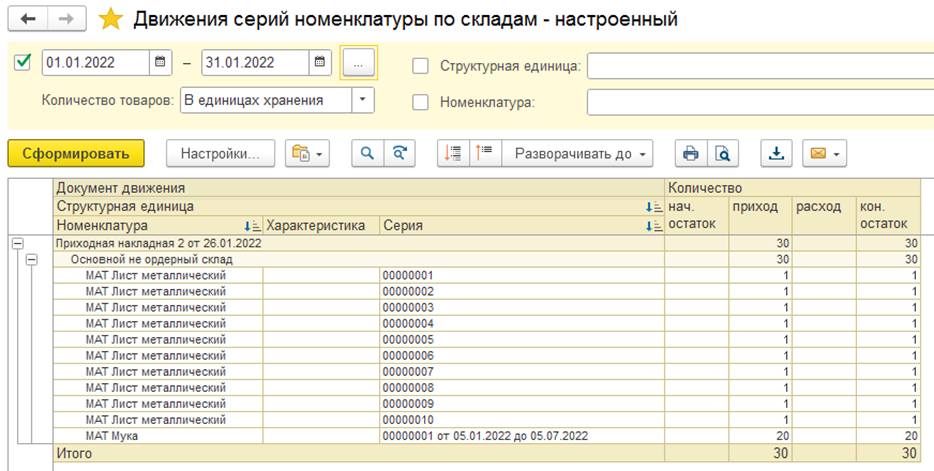Screen dimensions: 934x471
Task: Open the Настройки... button
Action: [x=220, y=154]
